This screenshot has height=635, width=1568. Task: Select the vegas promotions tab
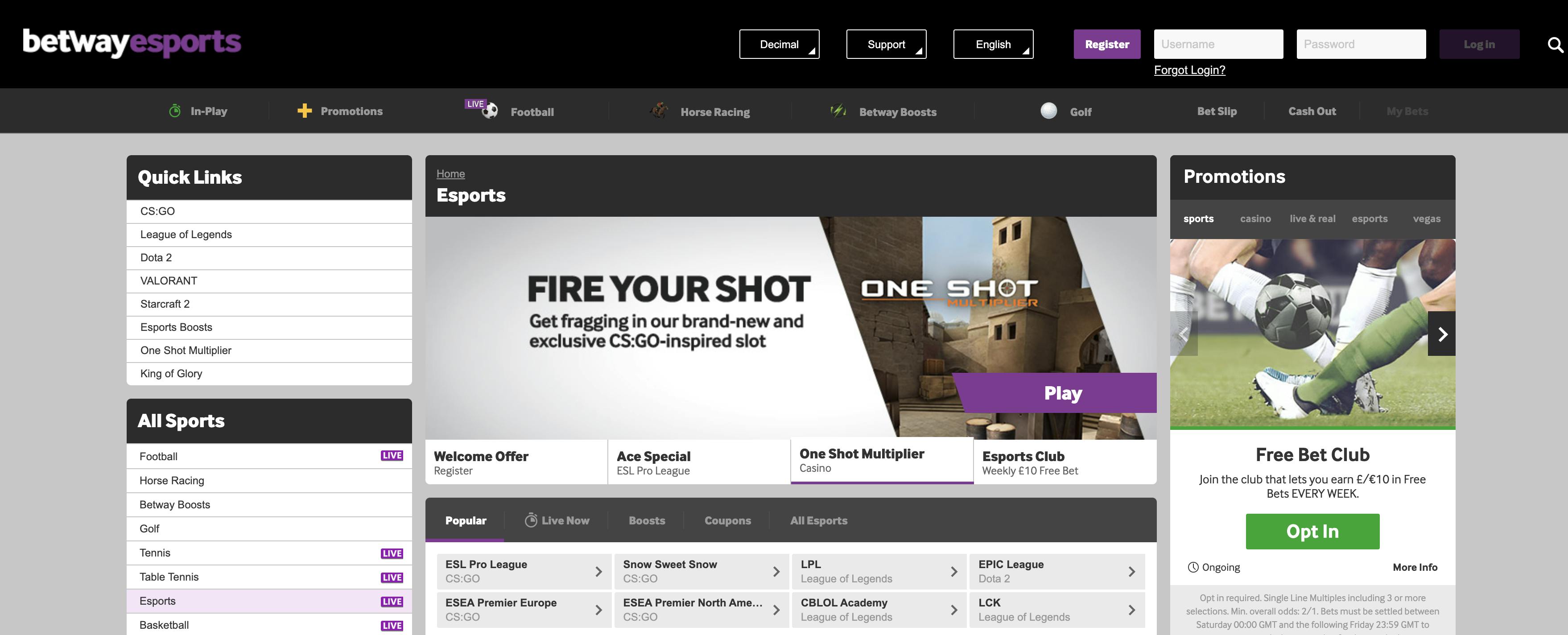(x=1426, y=219)
